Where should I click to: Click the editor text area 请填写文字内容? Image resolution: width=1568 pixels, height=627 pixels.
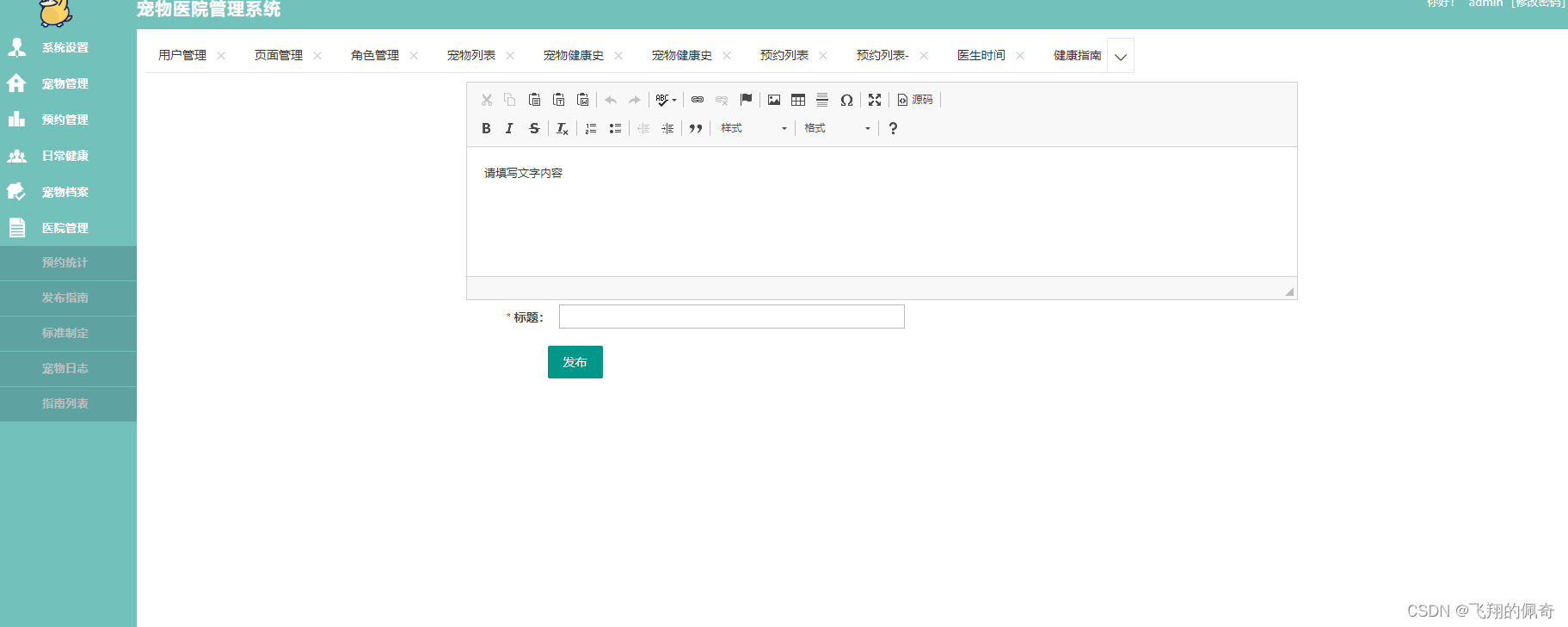882,212
